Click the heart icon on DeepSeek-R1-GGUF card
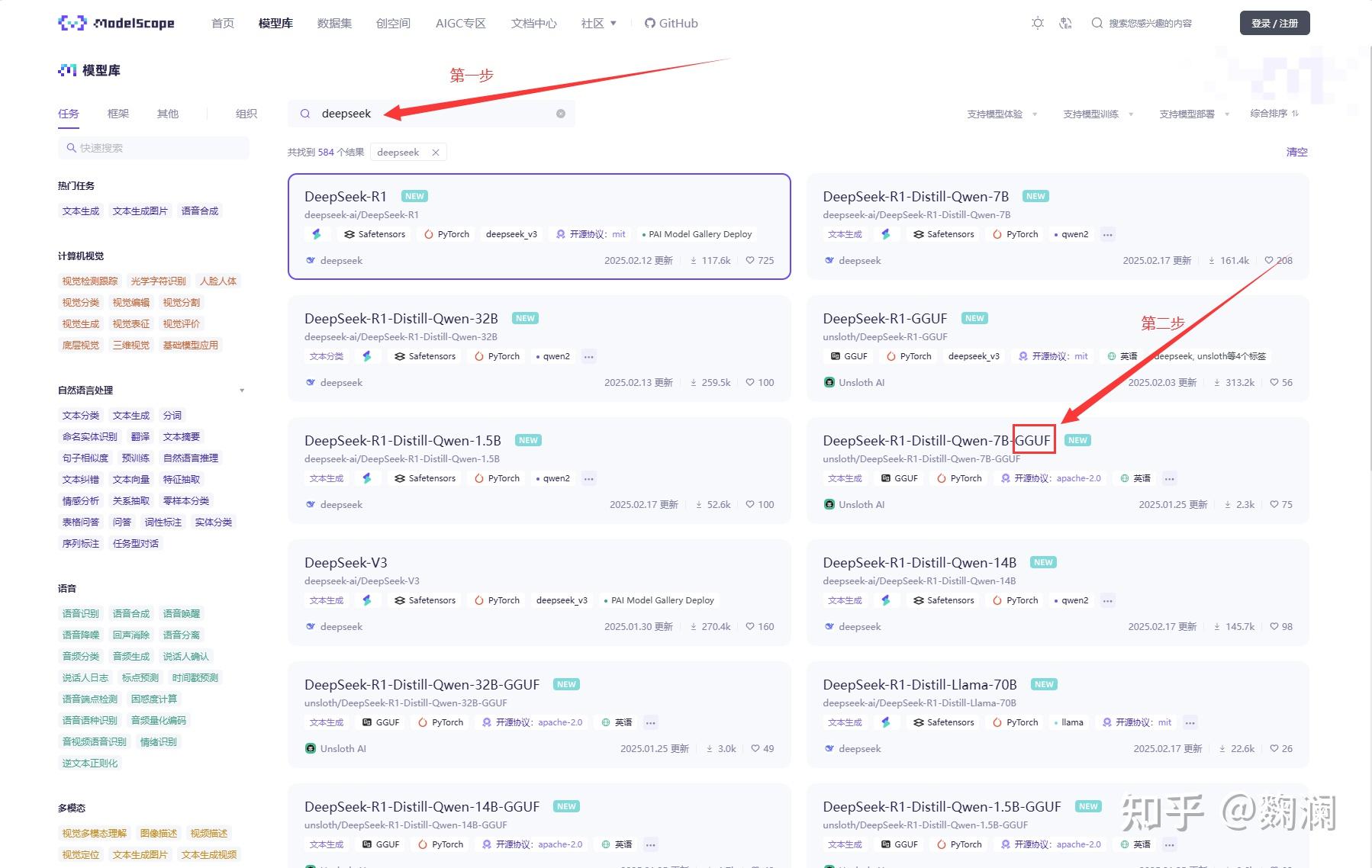 click(1274, 382)
